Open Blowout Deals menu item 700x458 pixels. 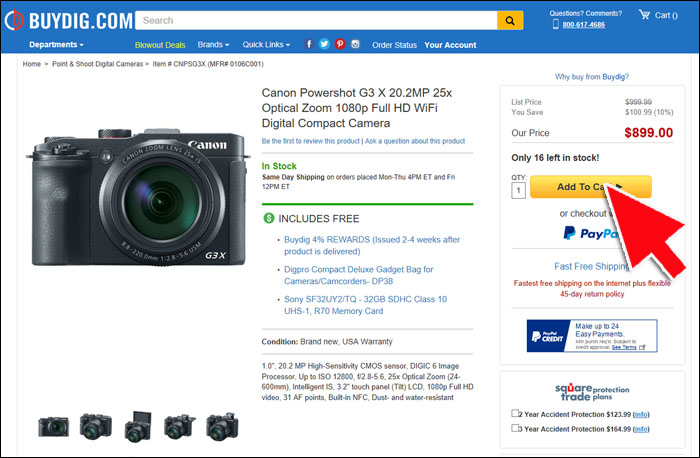pyautogui.click(x=160, y=45)
